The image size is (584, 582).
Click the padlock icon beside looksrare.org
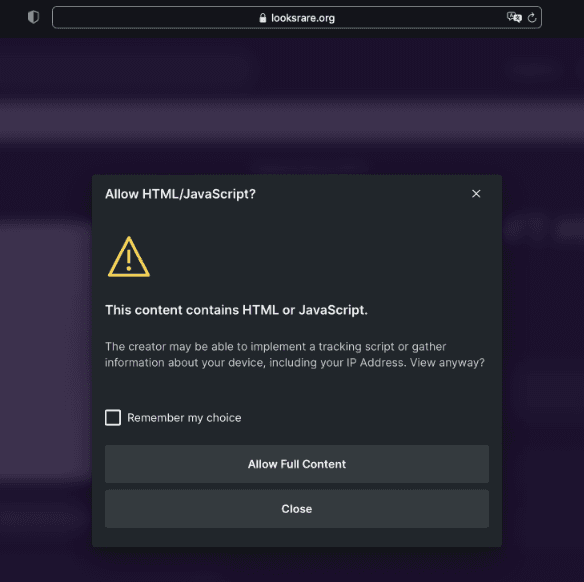pos(263,18)
